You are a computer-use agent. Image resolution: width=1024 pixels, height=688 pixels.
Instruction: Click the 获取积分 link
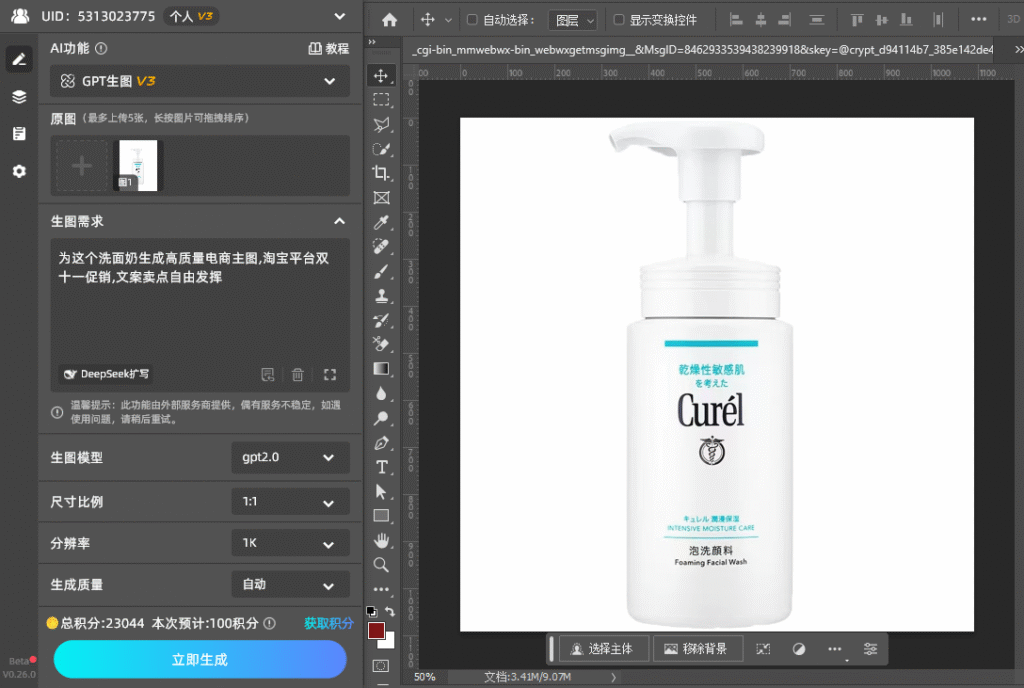328,623
